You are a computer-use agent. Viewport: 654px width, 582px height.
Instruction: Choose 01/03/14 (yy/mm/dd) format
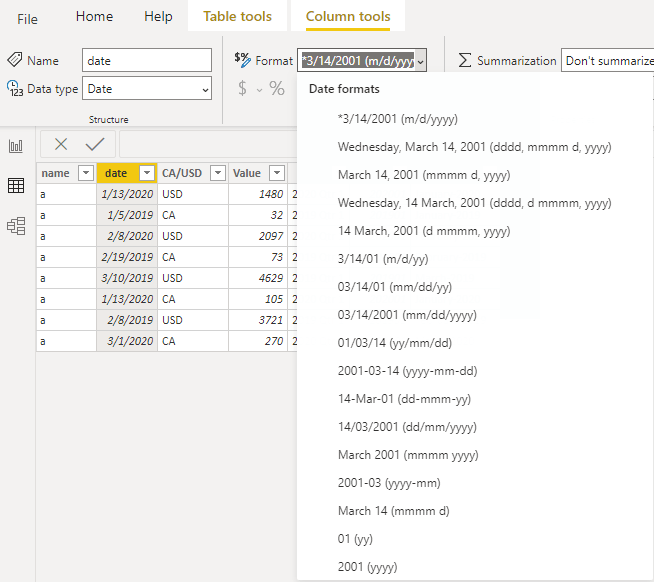pyautogui.click(x=475, y=343)
